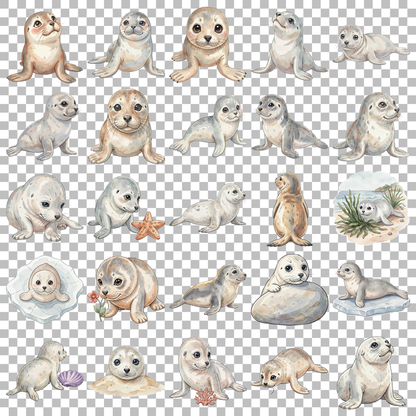Click the top-left brown seal pup
This screenshot has width=416, height=416.
(x=43, y=47)
